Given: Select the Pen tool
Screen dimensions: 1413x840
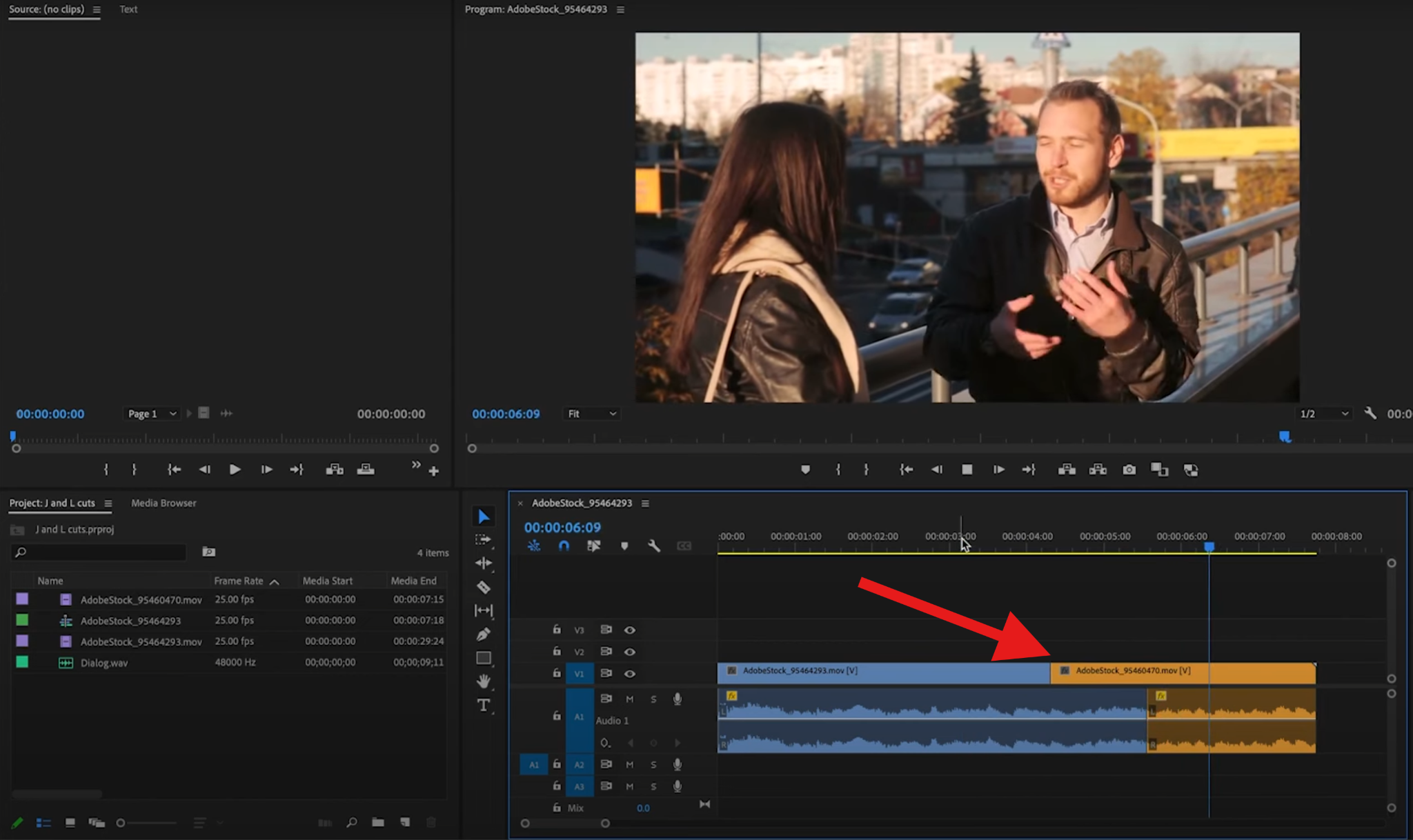Looking at the screenshot, I should click(x=484, y=634).
